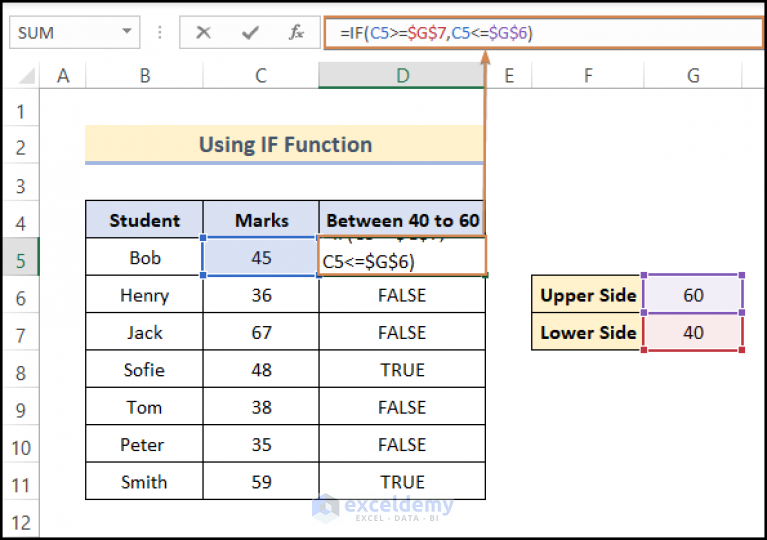The image size is (767, 540).
Task: Click the TRUE result for Smith
Action: coord(402,482)
